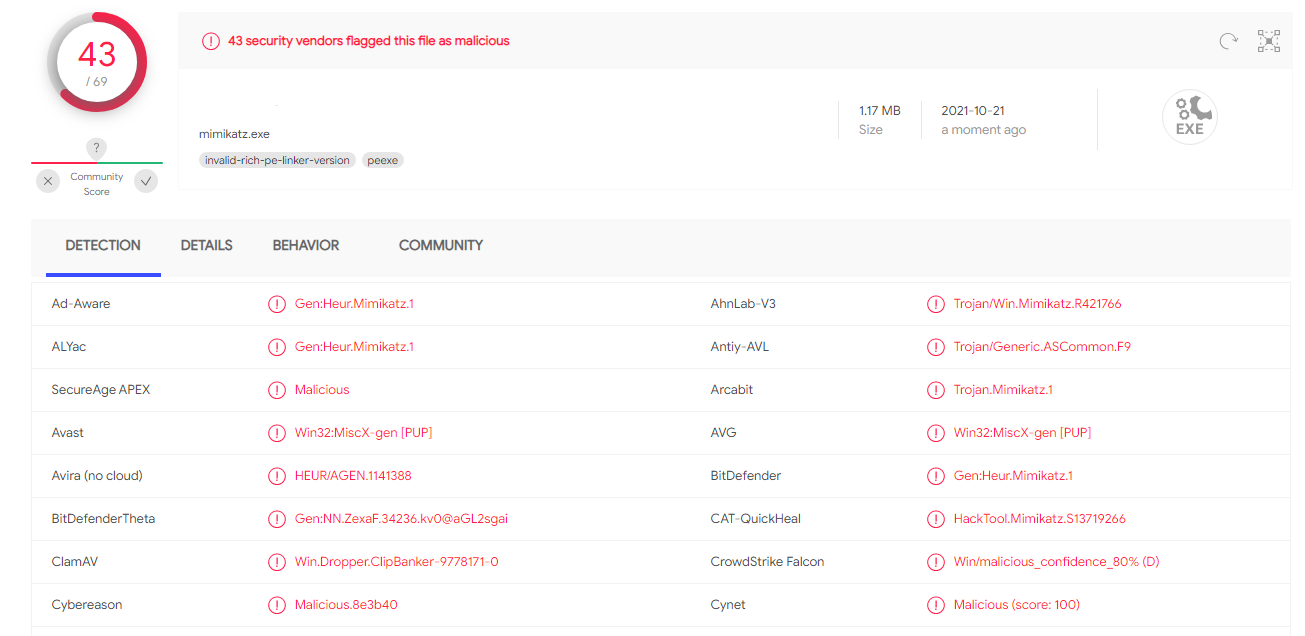Select the peexe tag
1305x636 pixels.
click(382, 160)
